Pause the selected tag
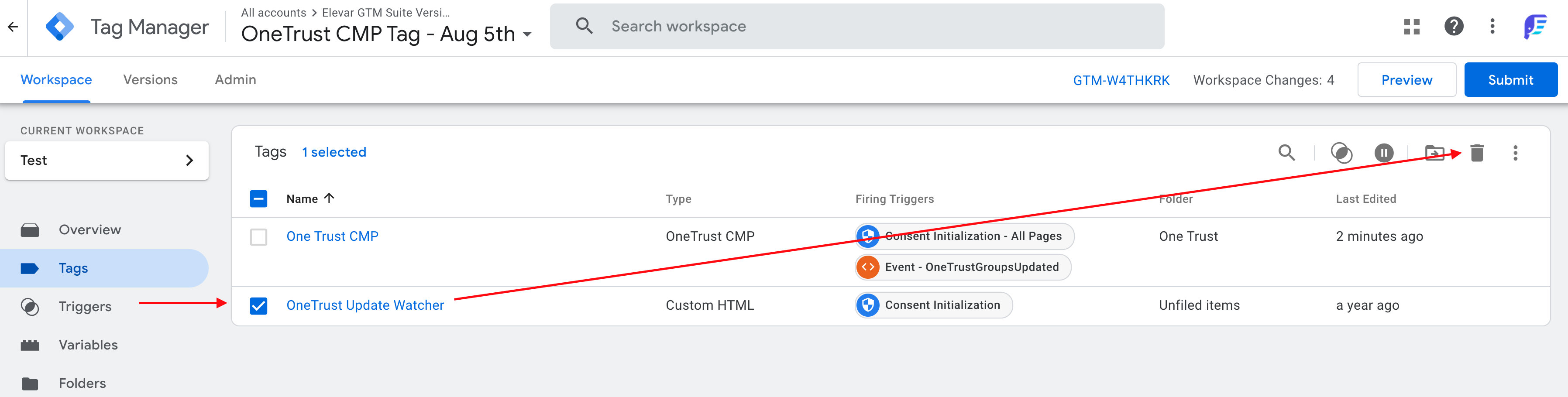This screenshot has width=1568, height=397. pyautogui.click(x=1383, y=153)
